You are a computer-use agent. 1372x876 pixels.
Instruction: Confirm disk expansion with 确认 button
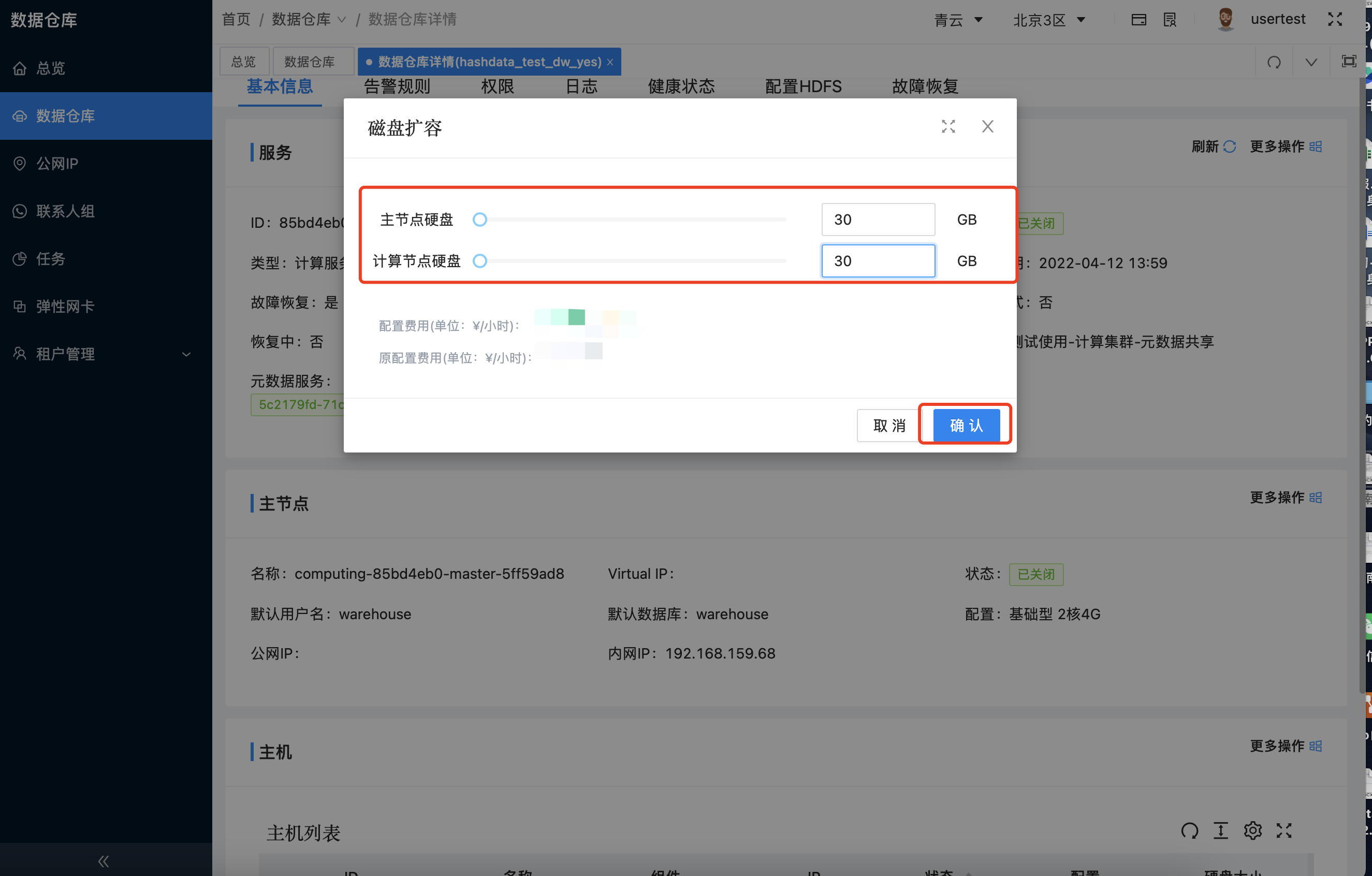964,425
